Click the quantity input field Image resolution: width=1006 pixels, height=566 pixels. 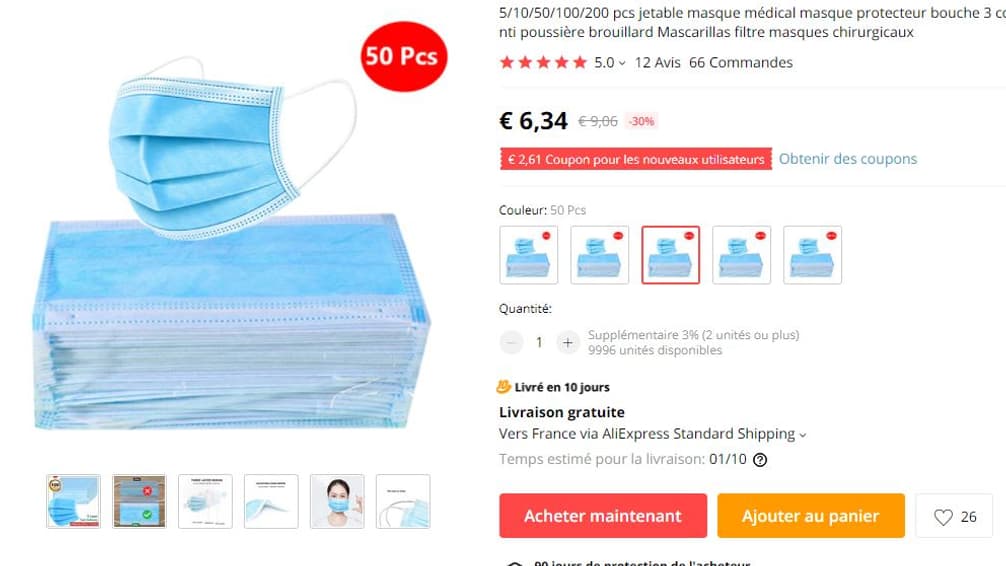[539, 343]
